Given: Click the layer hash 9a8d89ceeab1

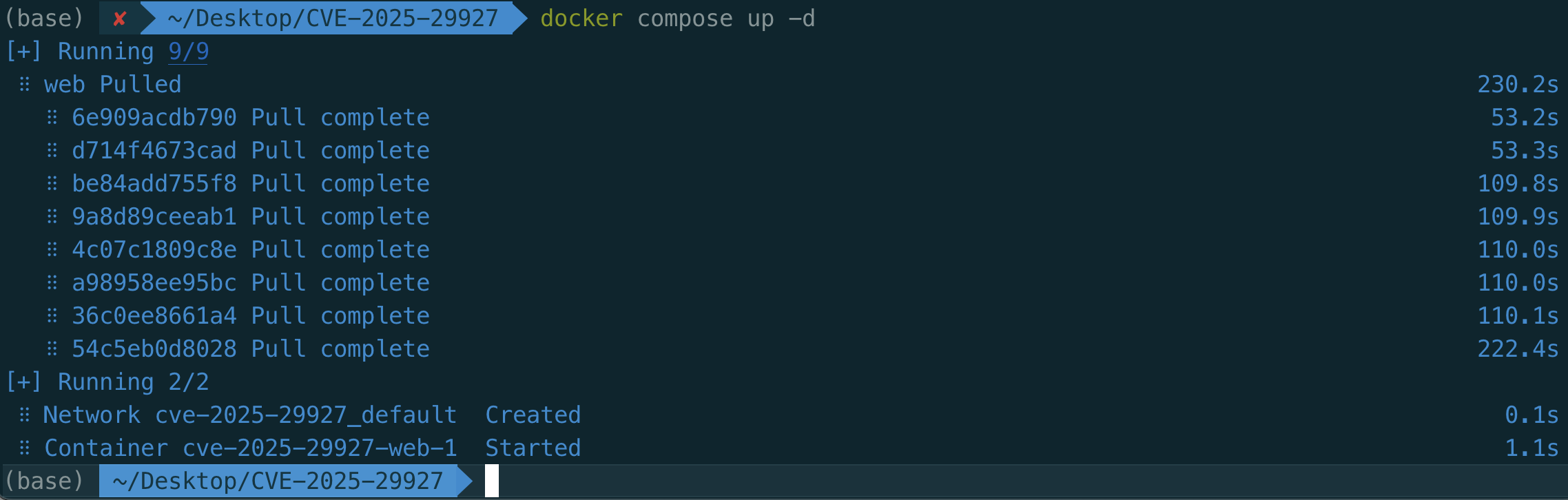Looking at the screenshot, I should click(154, 216).
